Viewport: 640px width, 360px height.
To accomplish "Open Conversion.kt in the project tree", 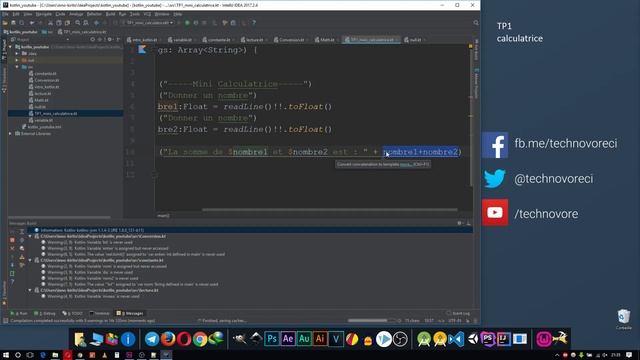I will pos(47,80).
